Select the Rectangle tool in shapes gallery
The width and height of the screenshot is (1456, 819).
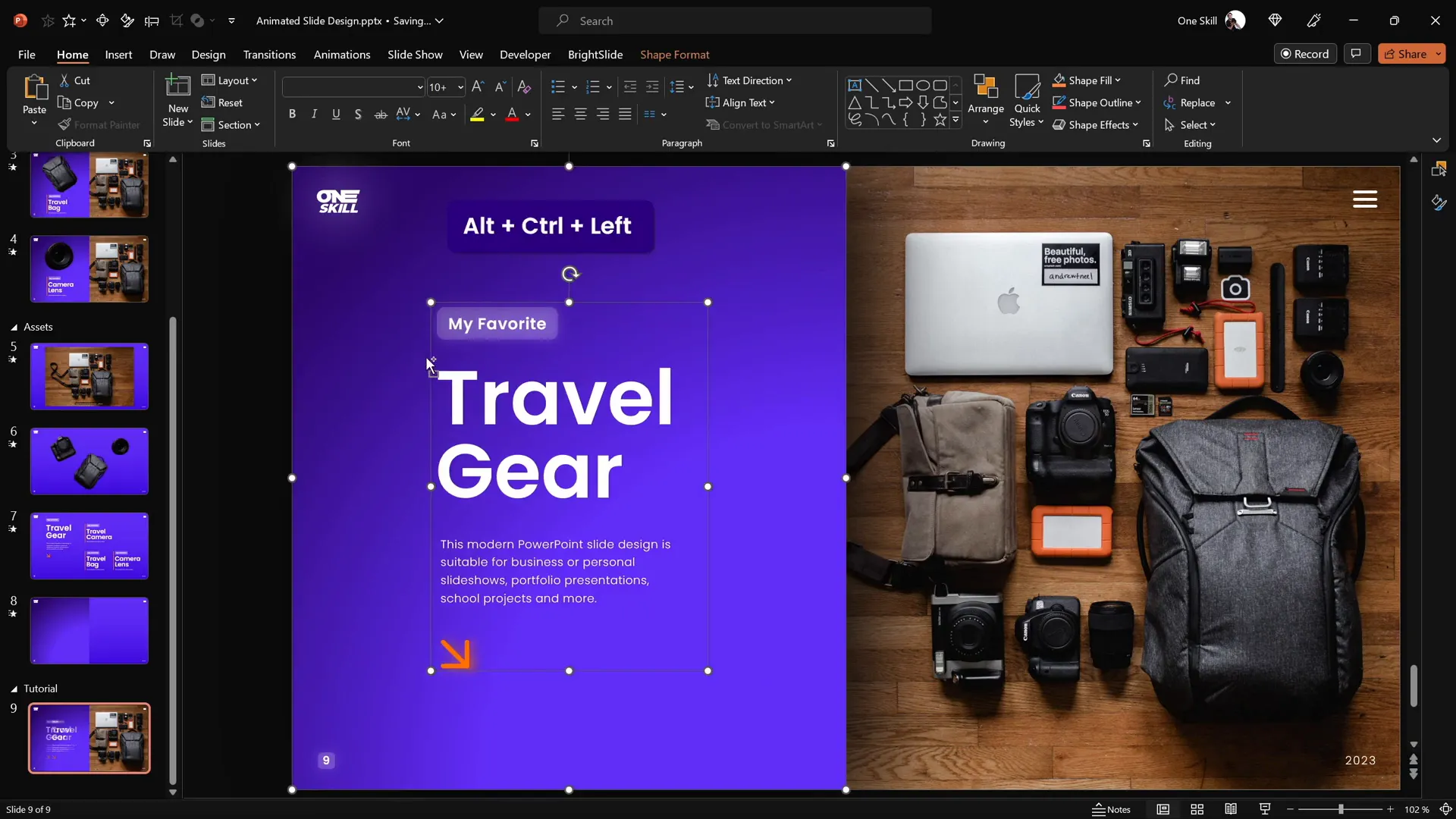(906, 85)
